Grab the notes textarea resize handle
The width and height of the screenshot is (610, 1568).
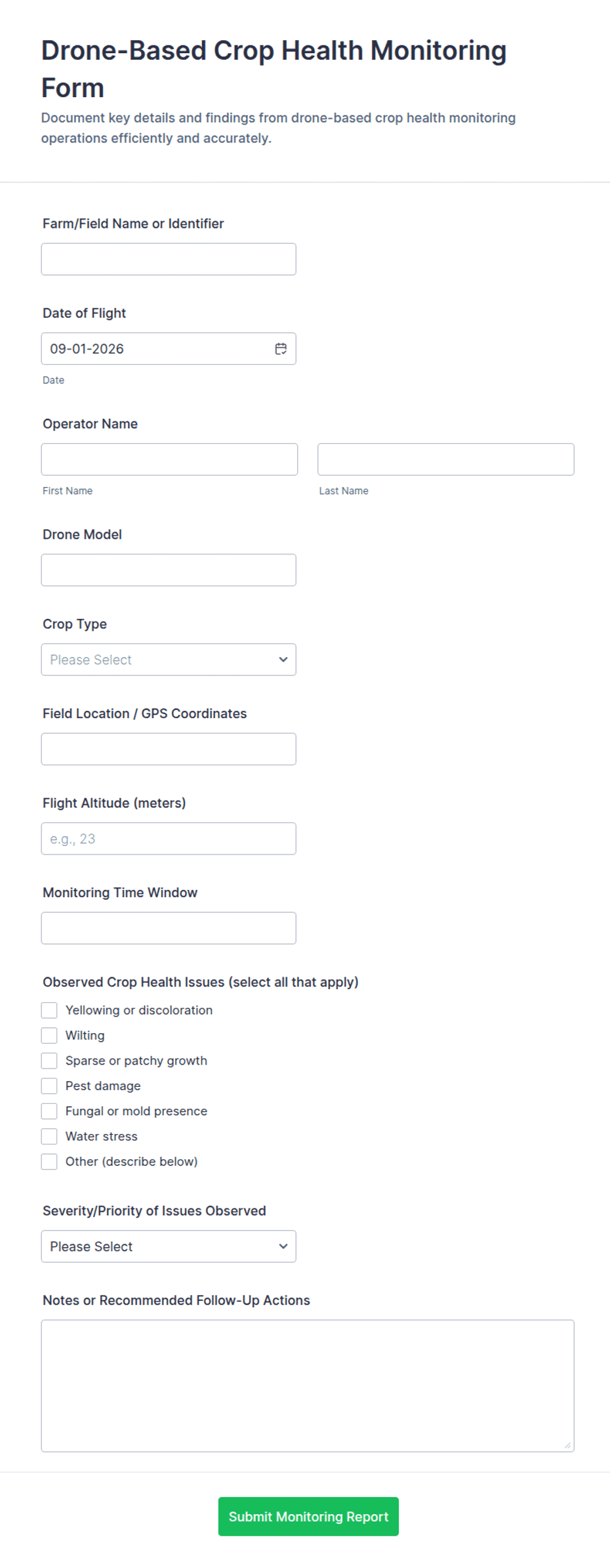coord(567,1445)
